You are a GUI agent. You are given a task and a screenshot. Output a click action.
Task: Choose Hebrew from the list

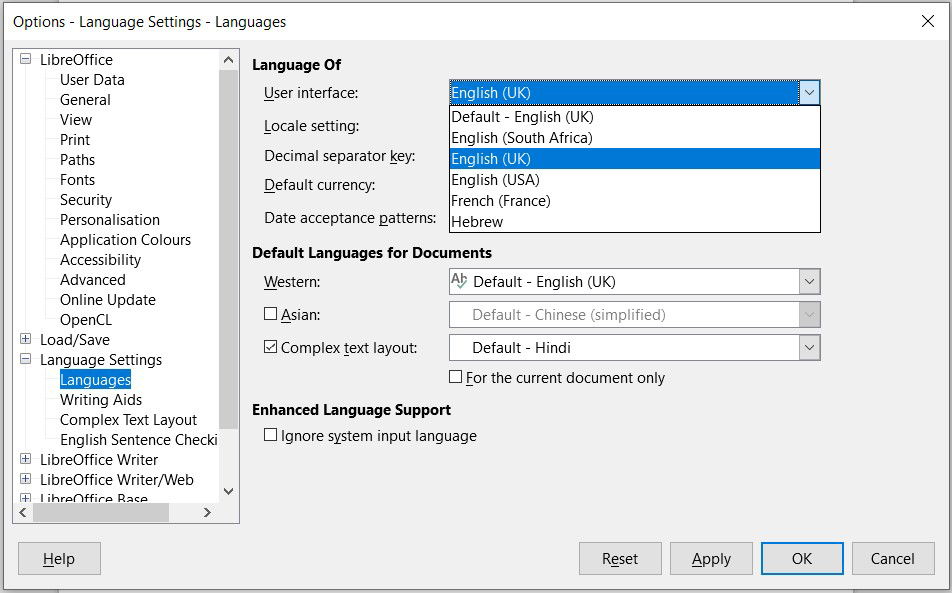point(634,222)
